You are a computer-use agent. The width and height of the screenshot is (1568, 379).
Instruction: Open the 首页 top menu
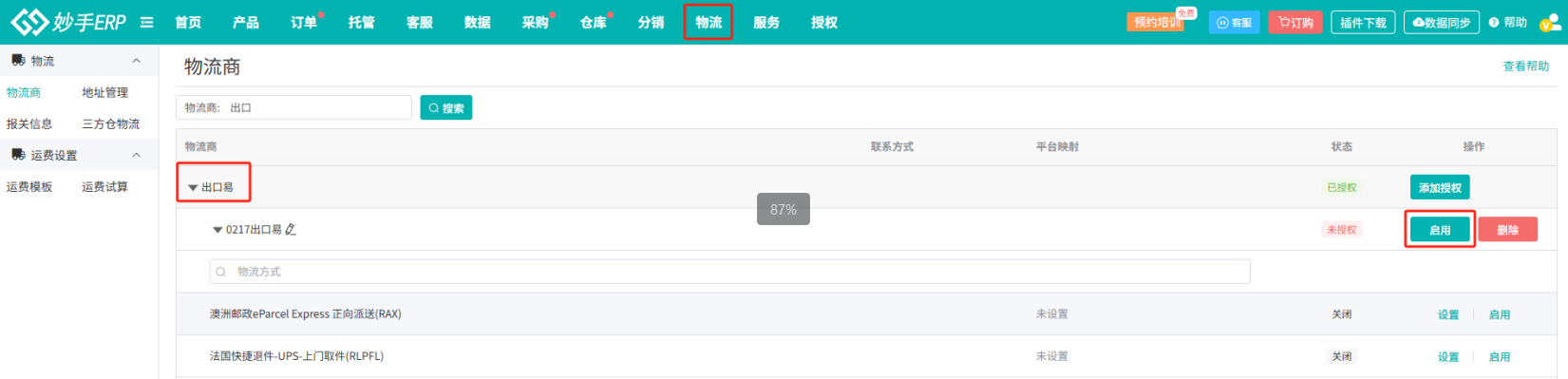[x=188, y=22]
